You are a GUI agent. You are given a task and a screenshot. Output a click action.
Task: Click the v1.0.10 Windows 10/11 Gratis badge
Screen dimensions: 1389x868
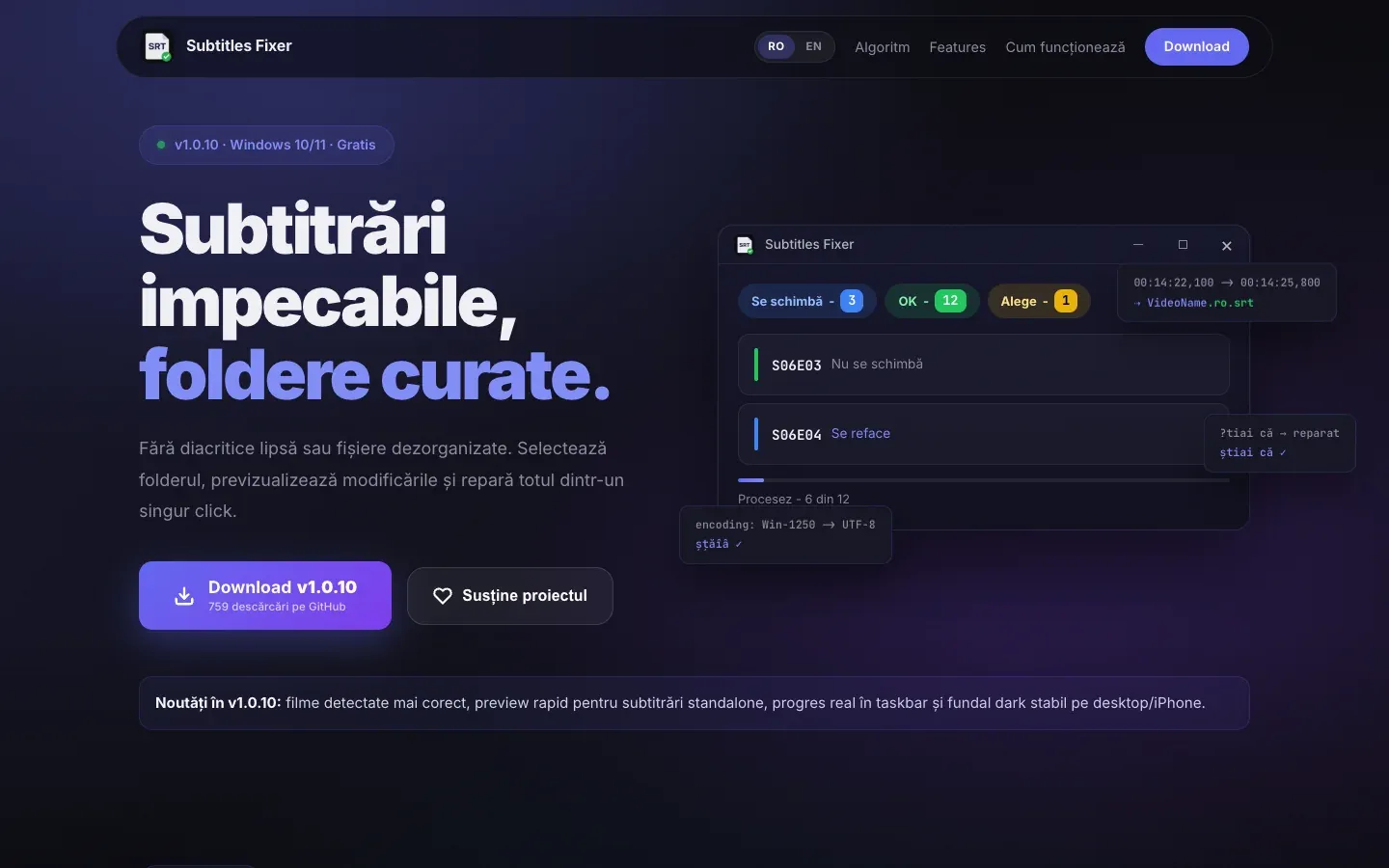tap(266, 145)
